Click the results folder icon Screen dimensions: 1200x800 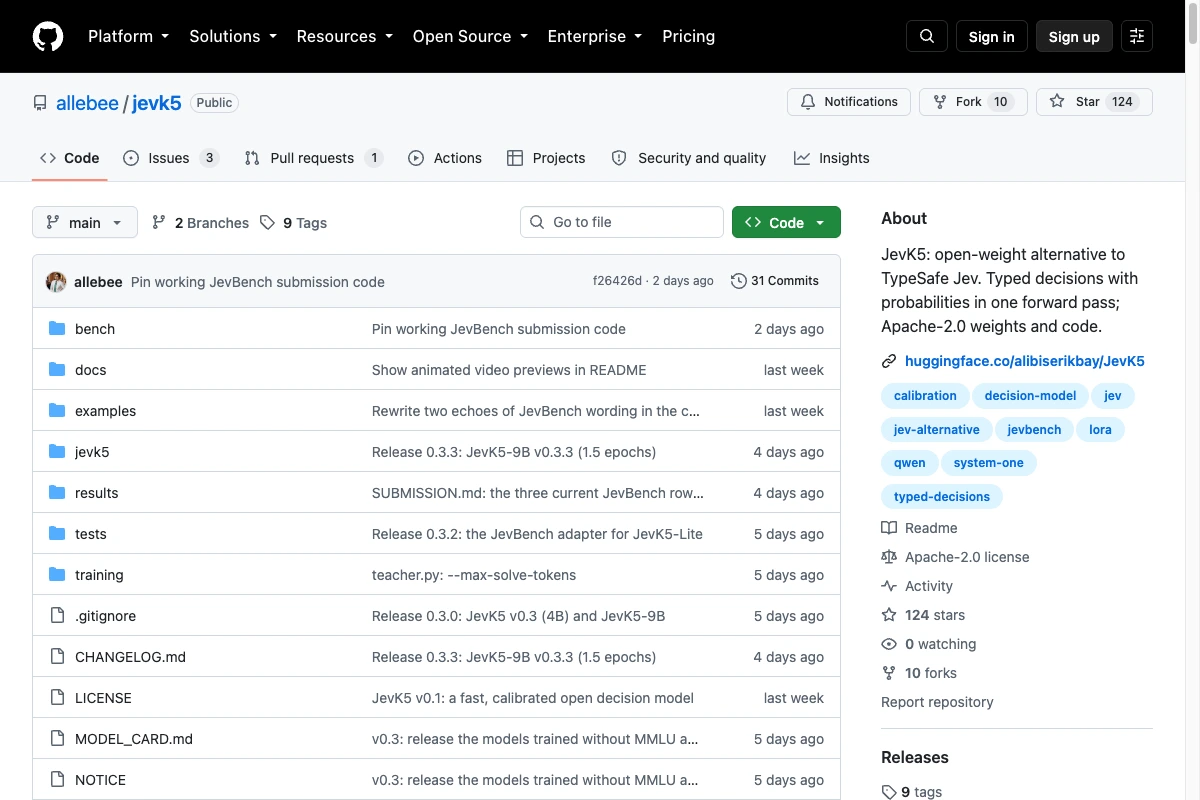point(57,493)
